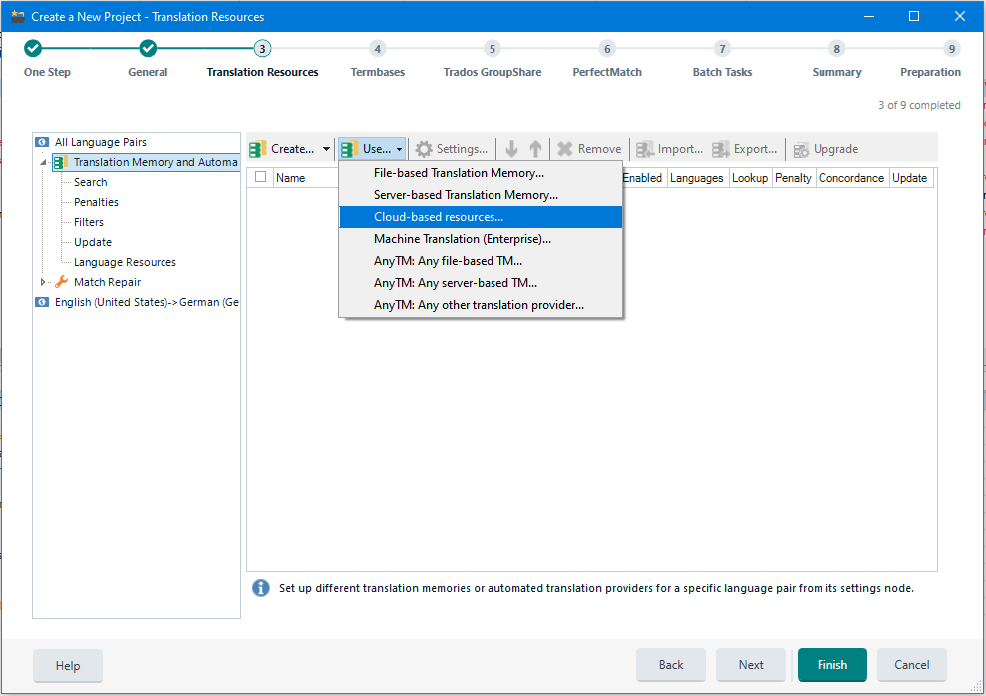Click the move up arrow icon
Image resolution: width=986 pixels, height=696 pixels.
point(535,149)
